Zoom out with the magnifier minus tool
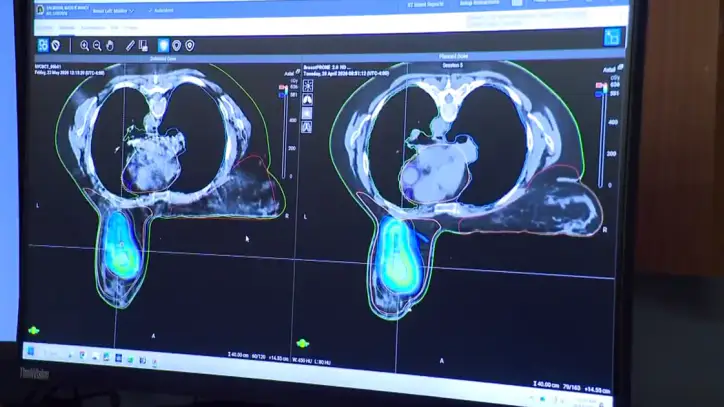The image size is (724, 407). (x=97, y=45)
